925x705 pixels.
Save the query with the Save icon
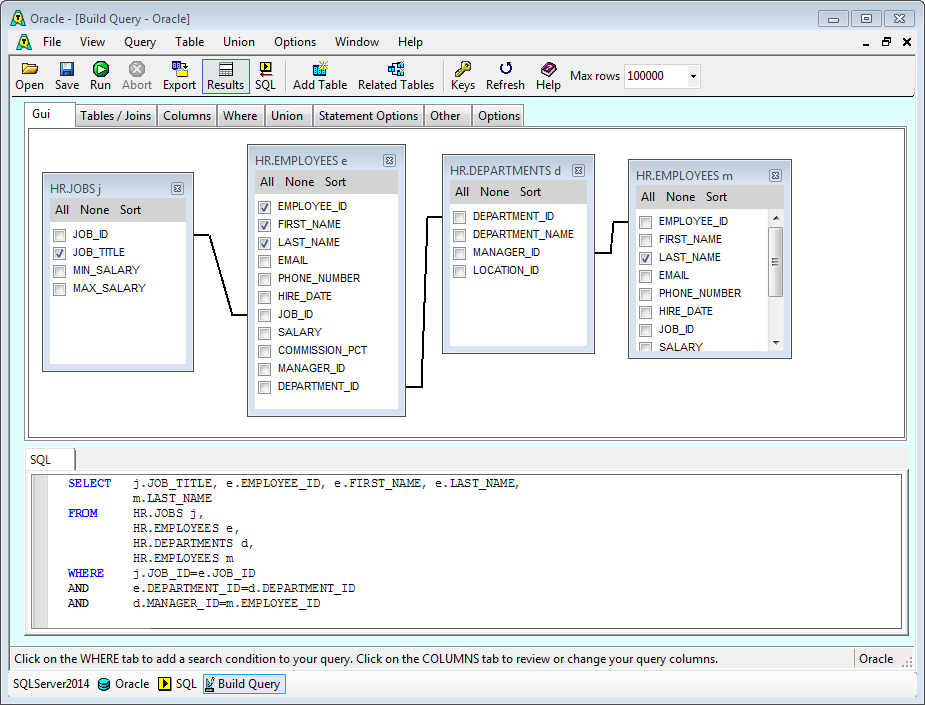pyautogui.click(x=67, y=76)
